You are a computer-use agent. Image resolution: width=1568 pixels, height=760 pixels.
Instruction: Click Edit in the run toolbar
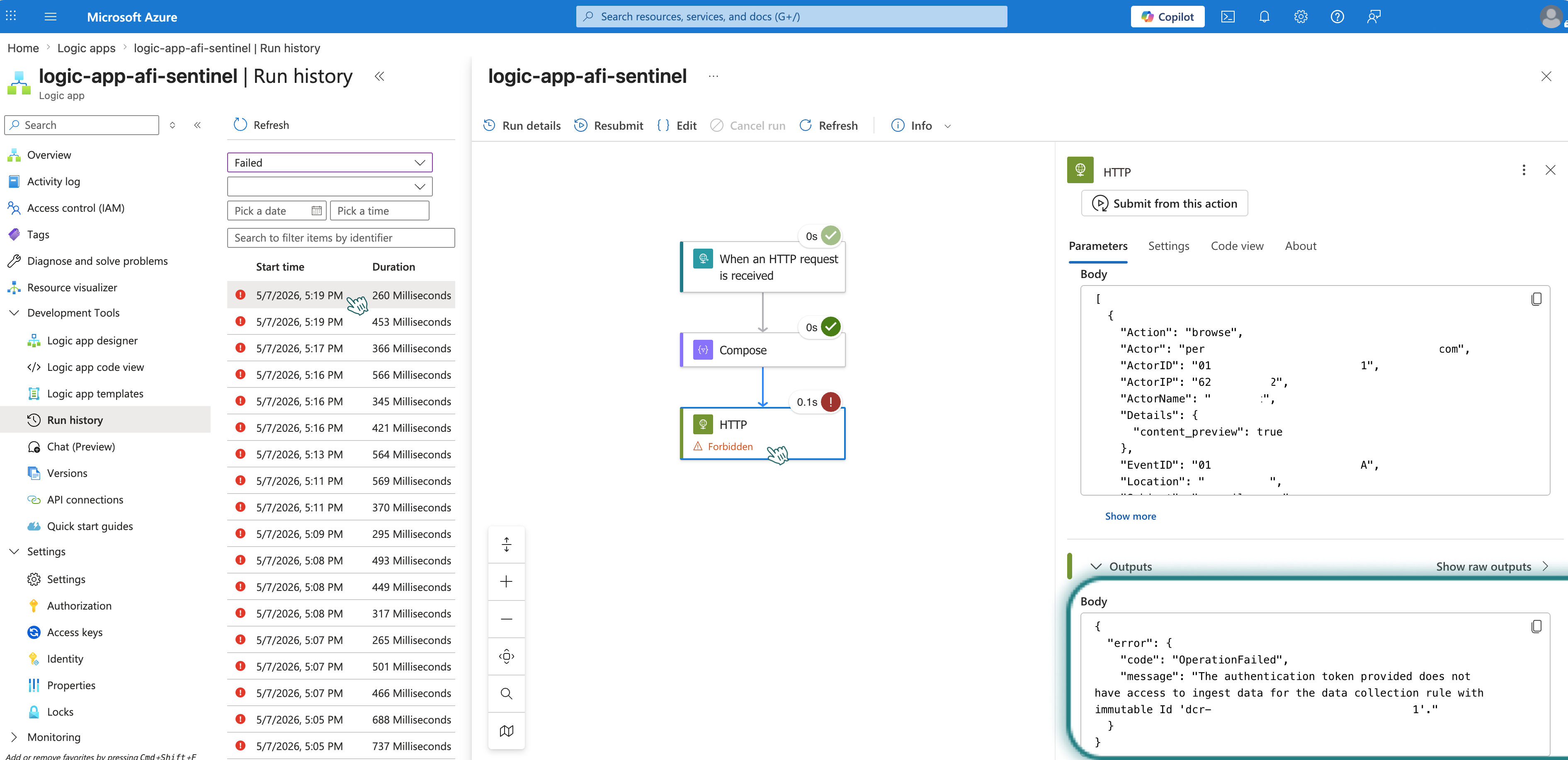pos(677,125)
